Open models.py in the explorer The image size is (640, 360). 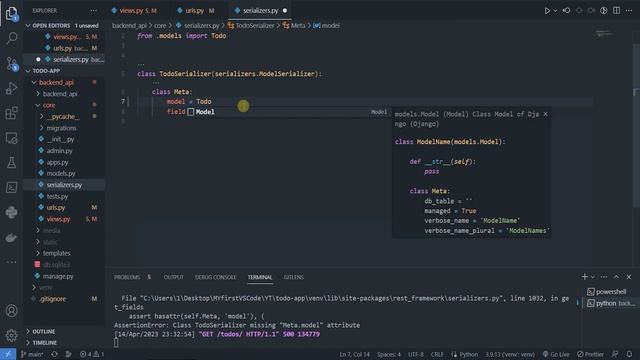coord(61,173)
